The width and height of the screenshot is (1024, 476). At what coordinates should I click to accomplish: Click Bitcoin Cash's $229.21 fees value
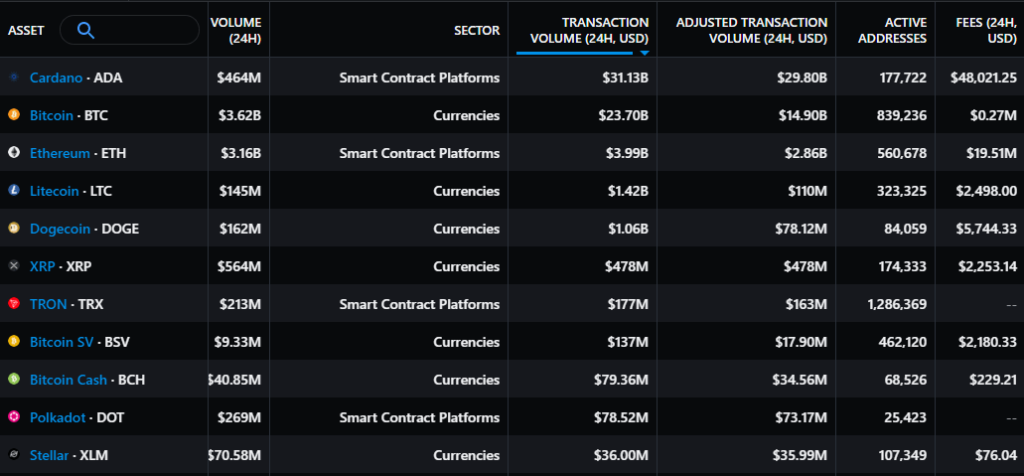pos(994,380)
